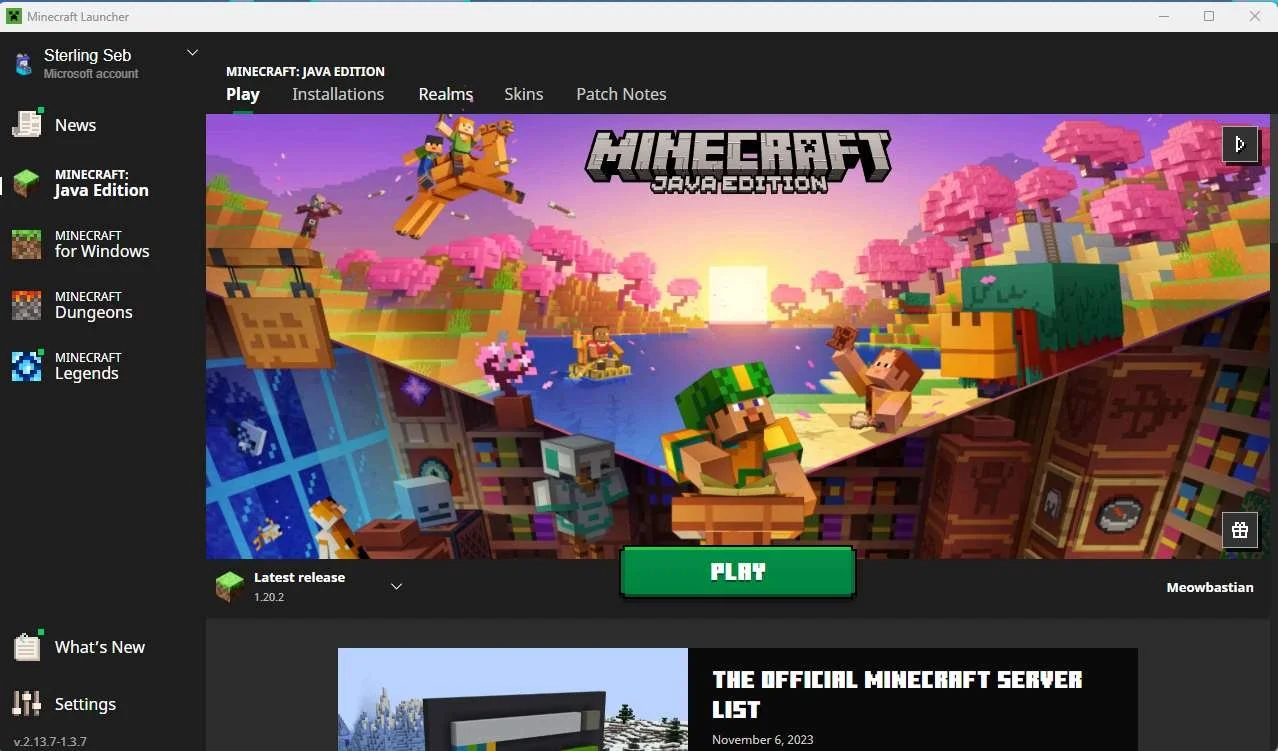1278x751 pixels.
Task: Open the What's New clipboard icon
Action: click(x=27, y=646)
